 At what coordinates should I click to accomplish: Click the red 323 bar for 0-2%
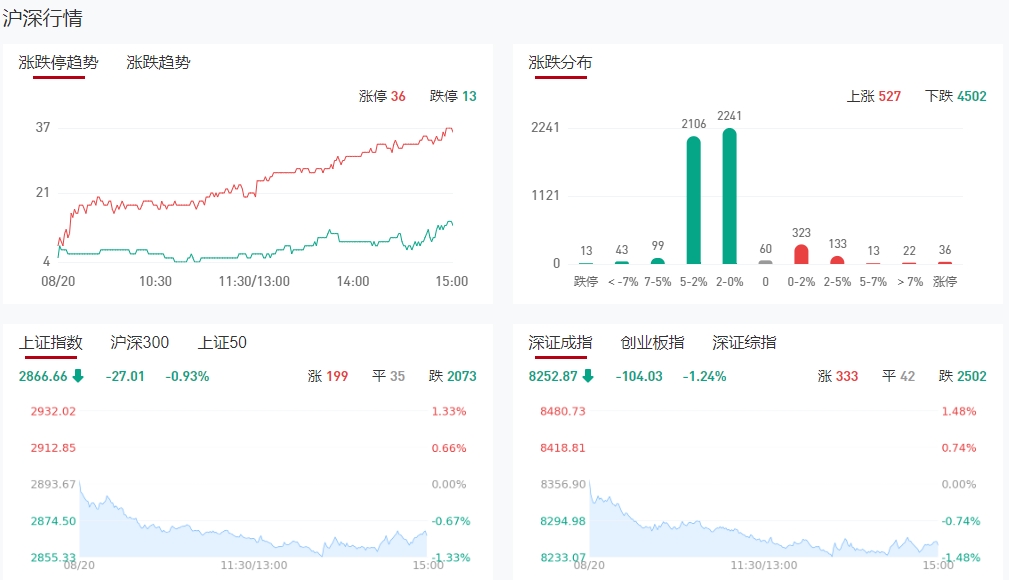tap(801, 254)
